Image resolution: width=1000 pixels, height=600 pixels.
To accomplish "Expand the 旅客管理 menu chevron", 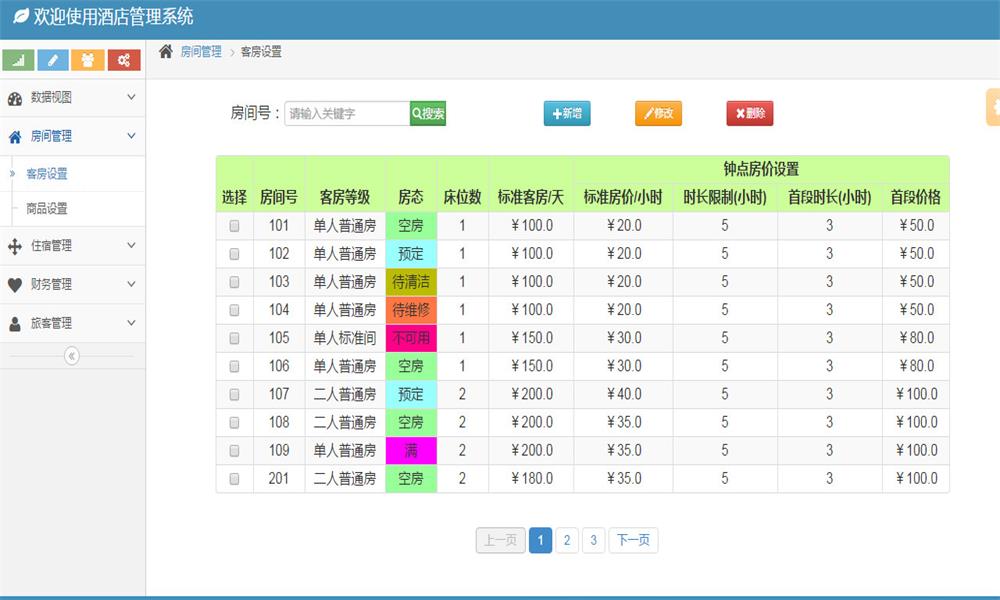I will [x=131, y=323].
